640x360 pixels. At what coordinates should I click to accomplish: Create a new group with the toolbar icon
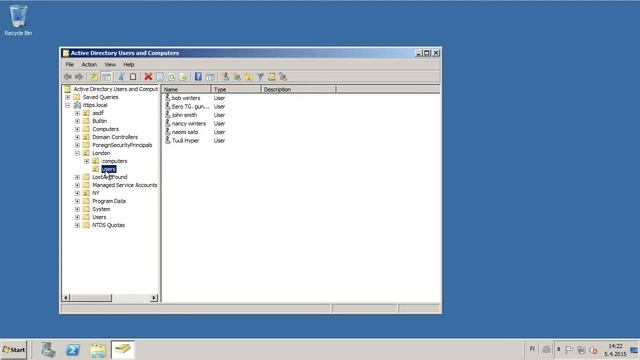pos(237,77)
